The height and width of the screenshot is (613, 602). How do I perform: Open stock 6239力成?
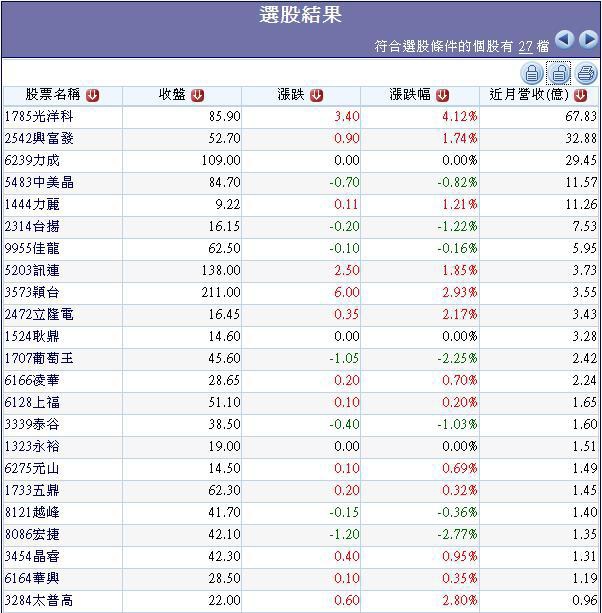pos(32,160)
